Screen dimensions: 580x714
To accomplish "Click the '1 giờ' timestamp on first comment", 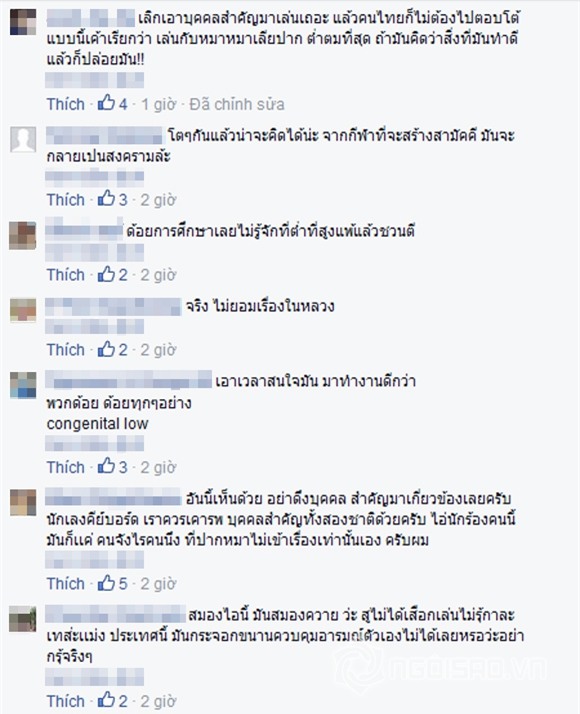I will (158, 104).
